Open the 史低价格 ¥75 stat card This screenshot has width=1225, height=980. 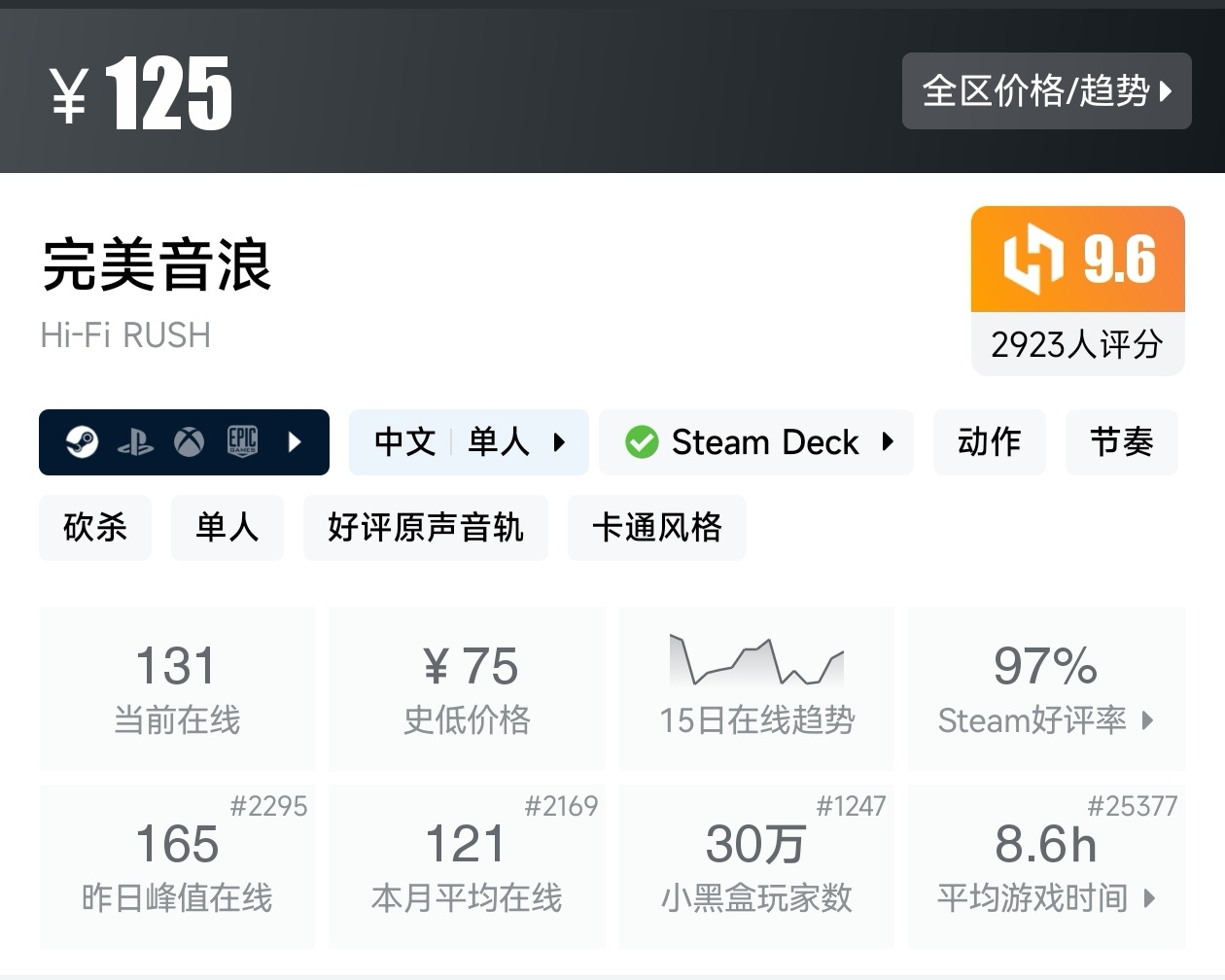click(x=467, y=688)
